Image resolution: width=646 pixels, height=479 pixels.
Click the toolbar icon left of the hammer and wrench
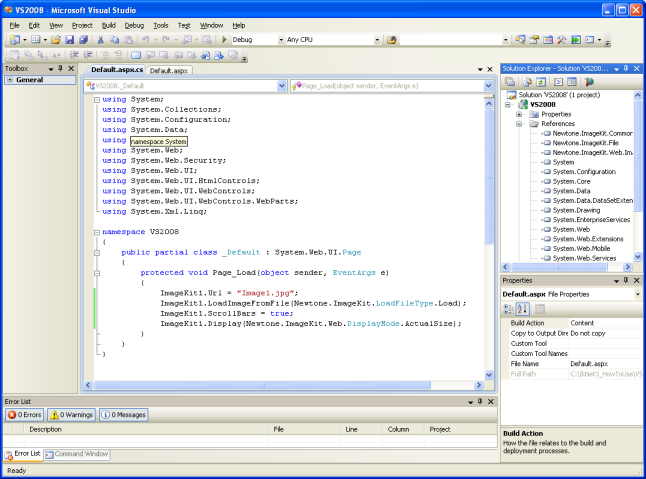point(548,40)
